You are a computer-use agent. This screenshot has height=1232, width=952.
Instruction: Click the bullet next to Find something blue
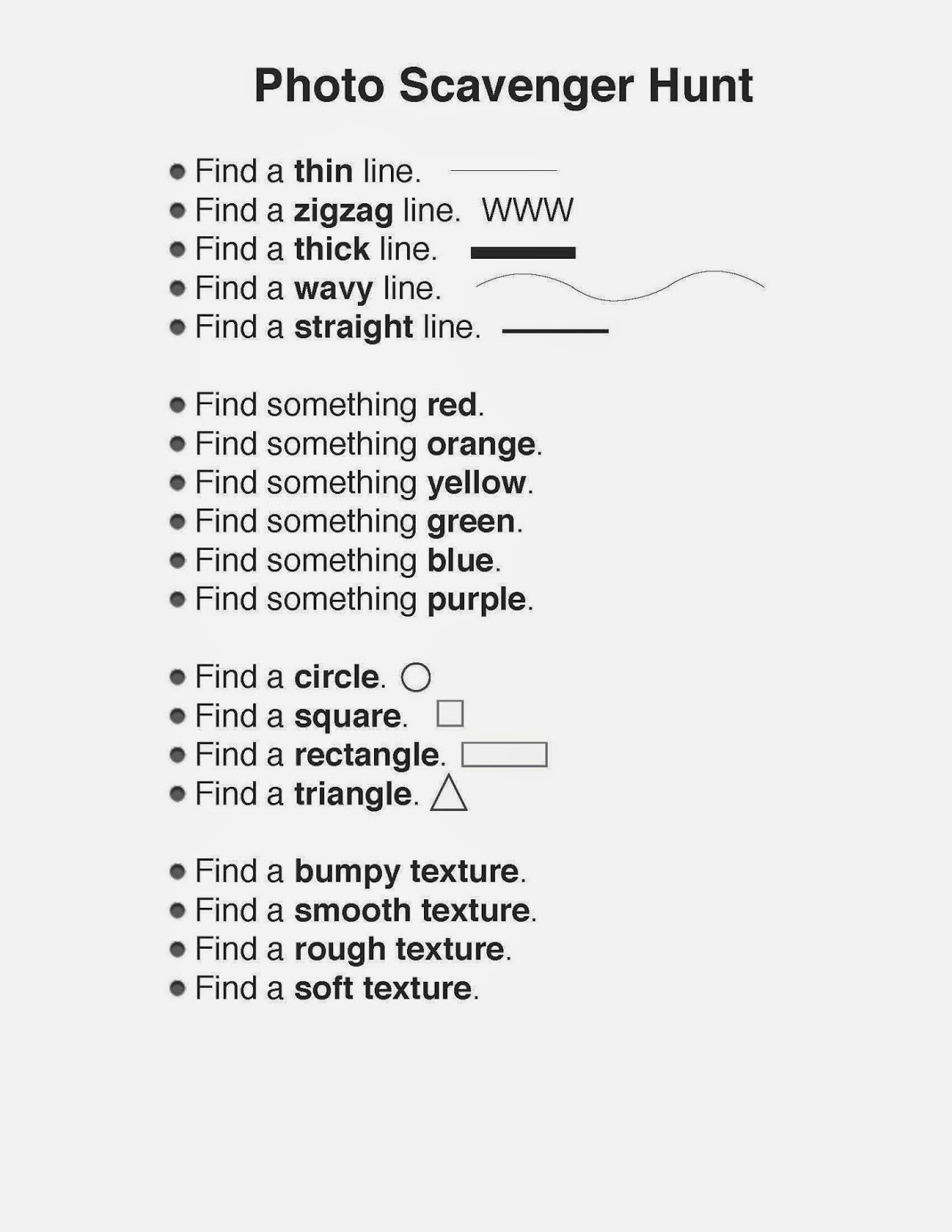click(x=178, y=560)
